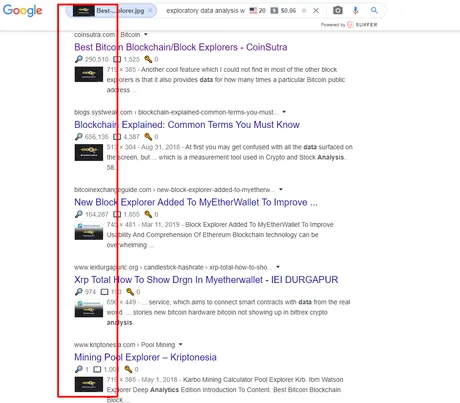Image resolution: width=460 pixels, height=403 pixels.
Task: Expand blogs.systweak.com result dropdown arrow
Action: [284, 112]
